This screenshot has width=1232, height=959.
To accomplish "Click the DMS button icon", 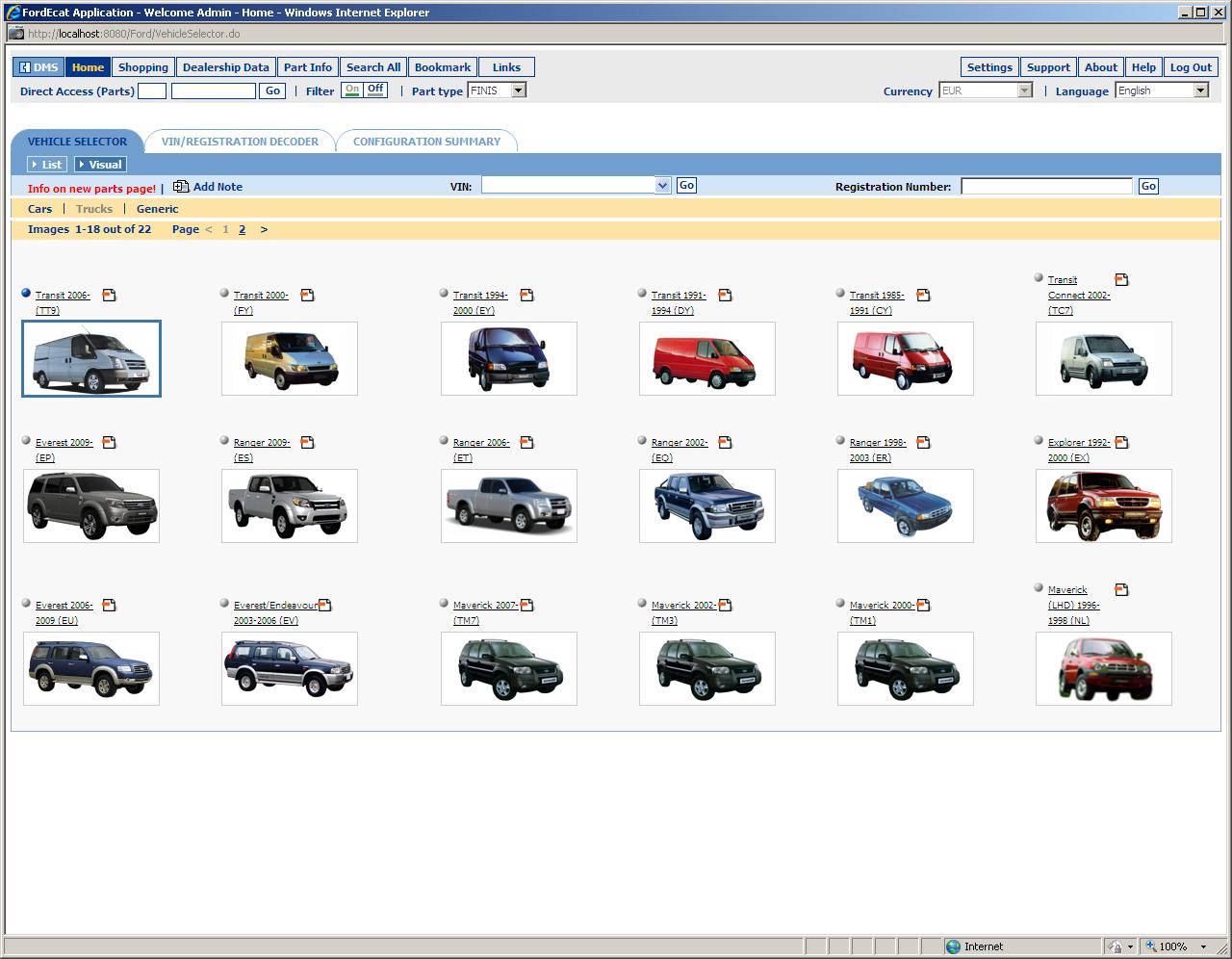I will click(24, 67).
